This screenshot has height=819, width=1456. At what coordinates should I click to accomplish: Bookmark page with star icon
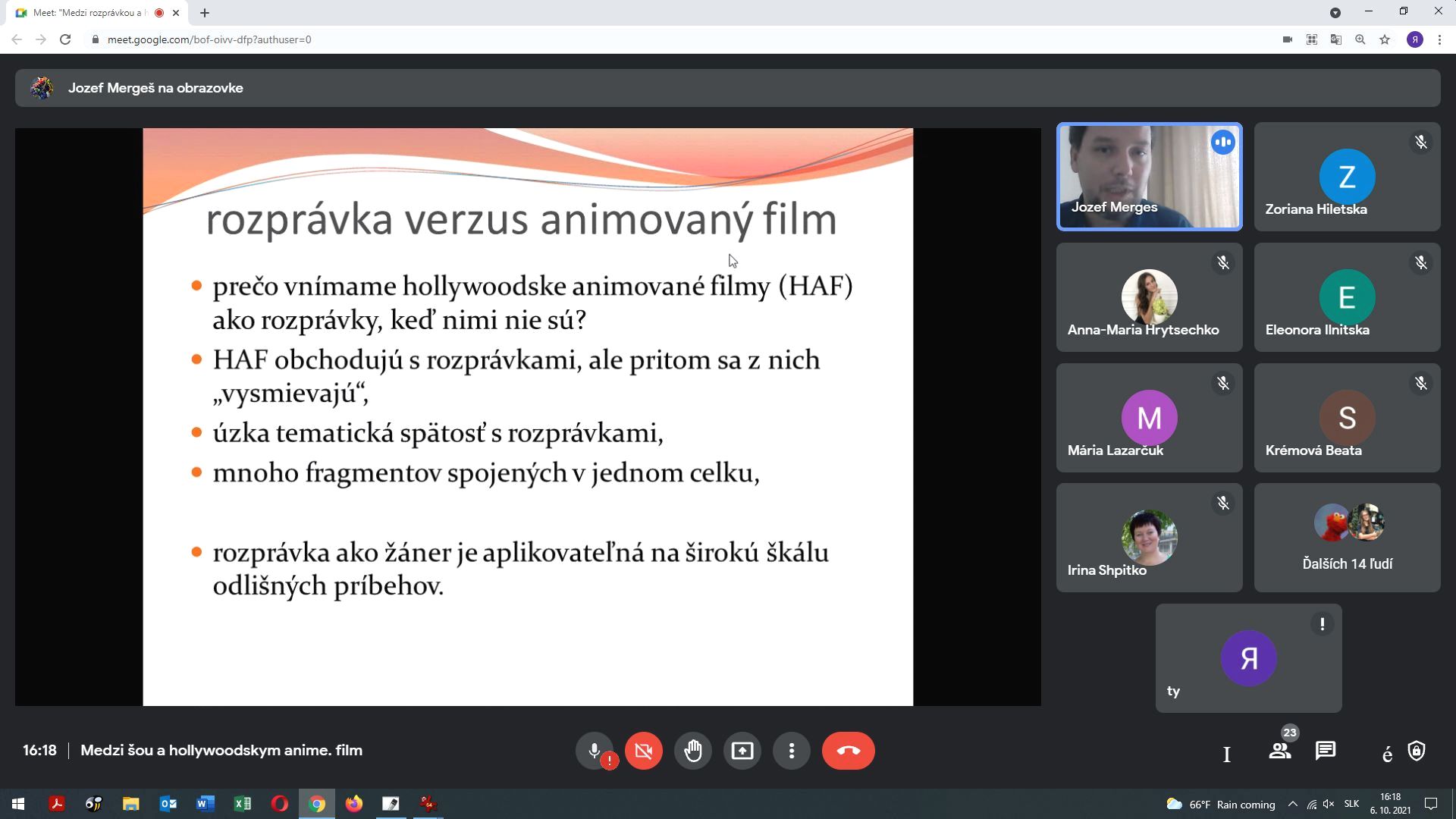pyautogui.click(x=1385, y=39)
